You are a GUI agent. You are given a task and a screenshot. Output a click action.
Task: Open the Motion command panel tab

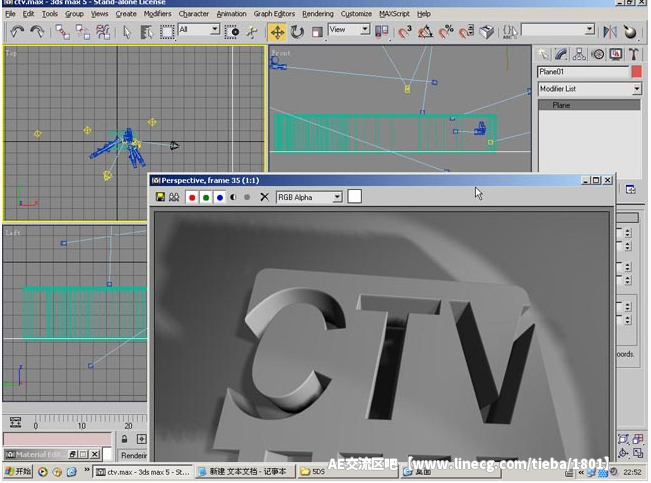point(597,54)
